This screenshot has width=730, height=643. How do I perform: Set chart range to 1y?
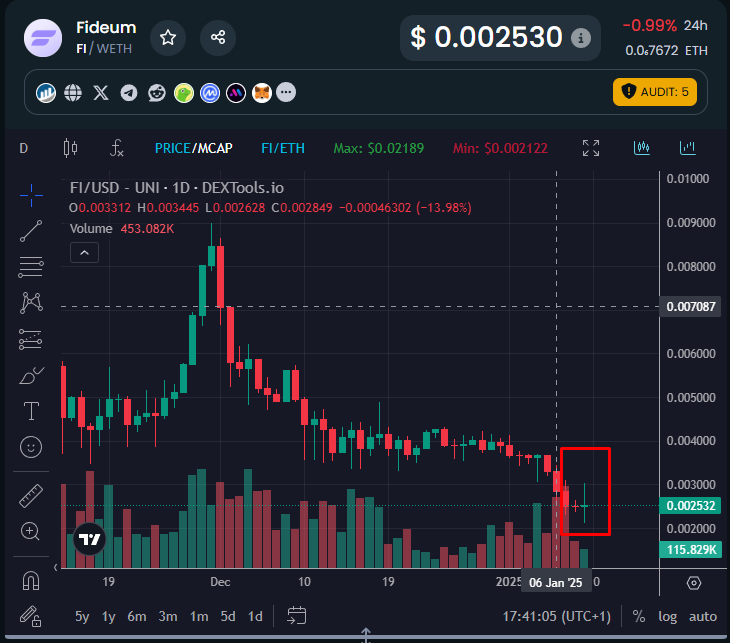108,616
